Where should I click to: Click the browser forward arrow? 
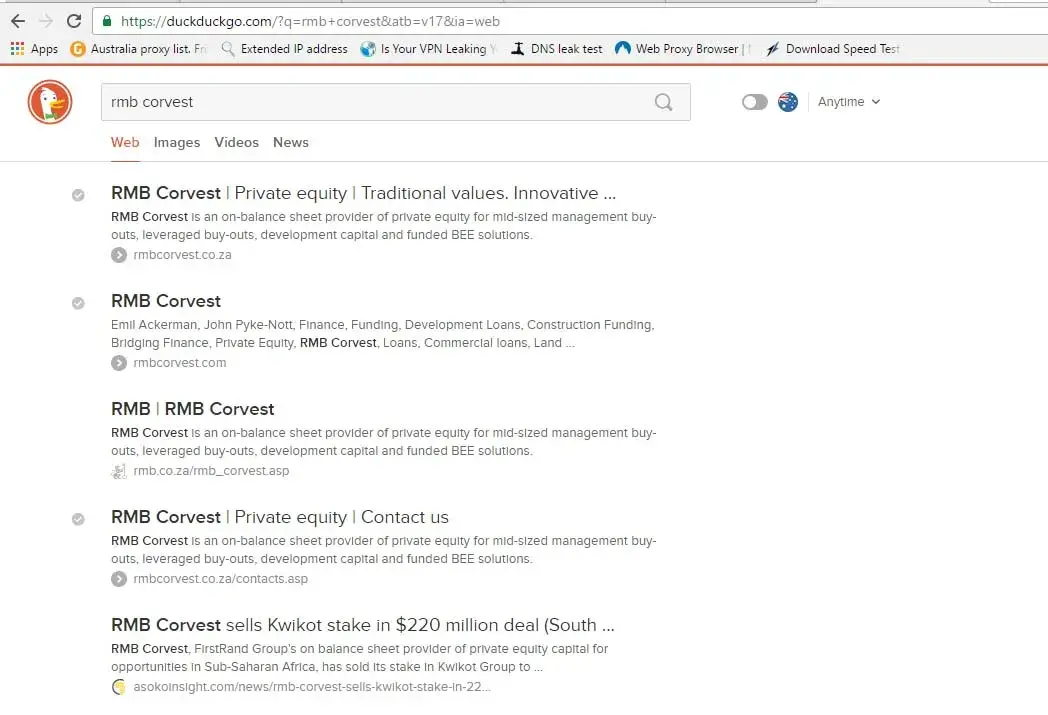click(x=46, y=21)
